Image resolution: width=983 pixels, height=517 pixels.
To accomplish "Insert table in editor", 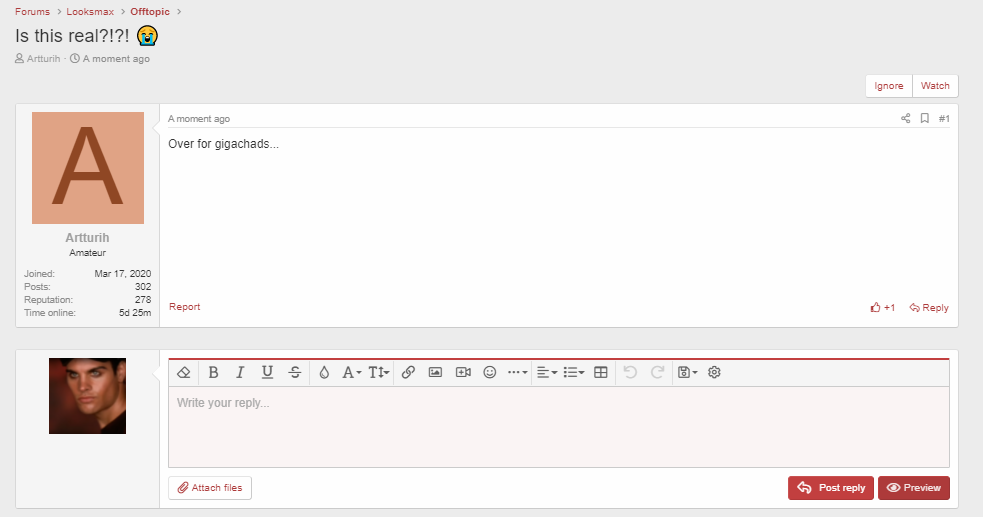I will tap(601, 372).
